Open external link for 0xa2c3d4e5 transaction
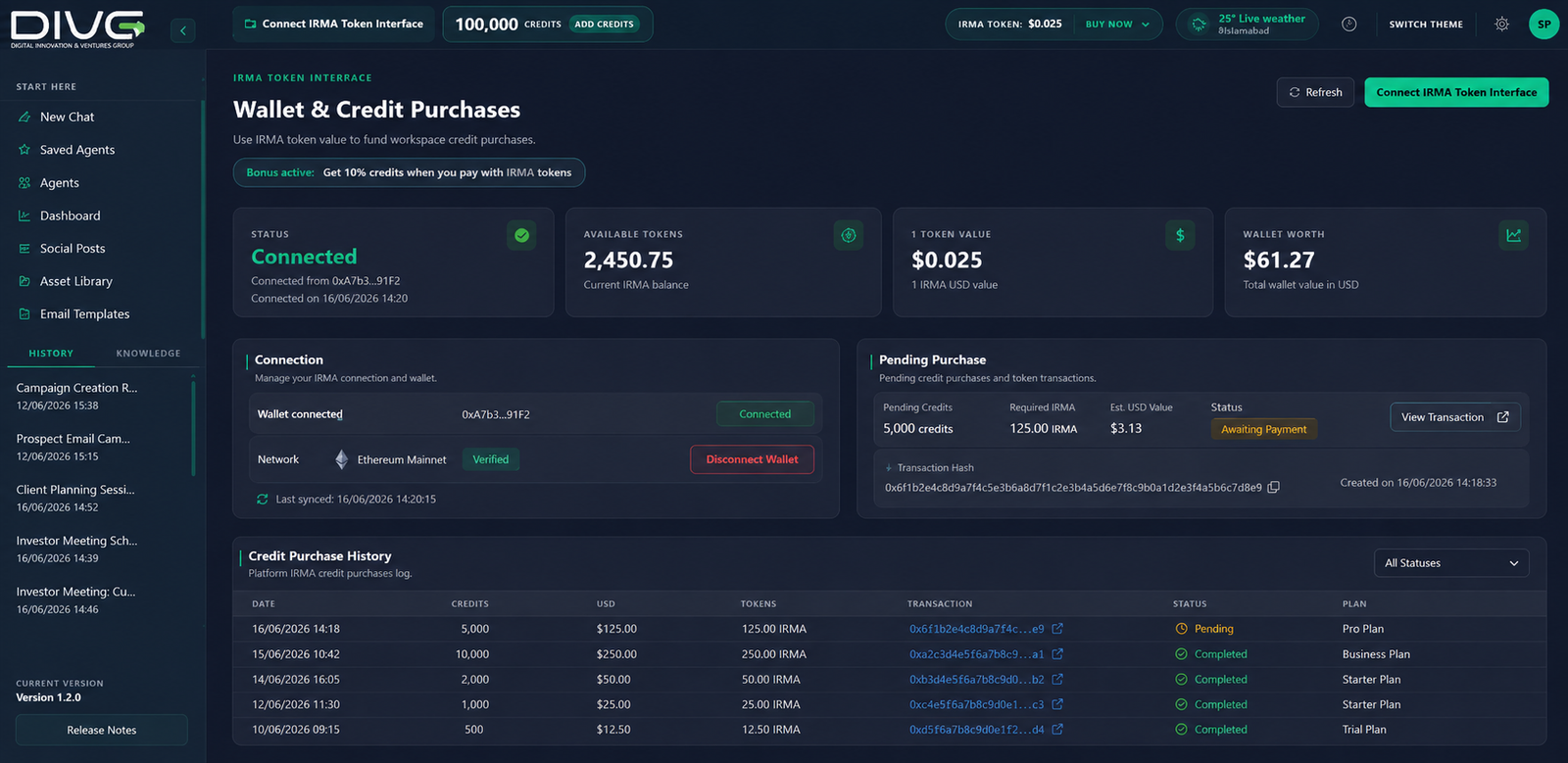Viewport: 1568px width, 763px height. coord(1057,654)
